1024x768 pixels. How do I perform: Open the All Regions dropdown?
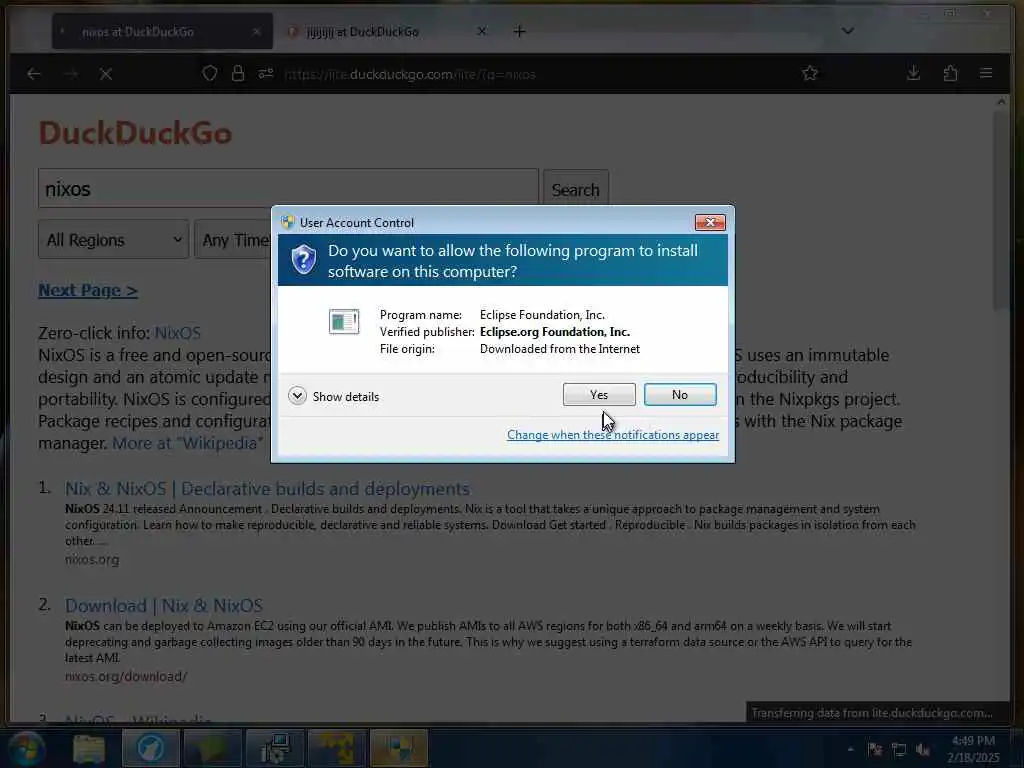(113, 240)
